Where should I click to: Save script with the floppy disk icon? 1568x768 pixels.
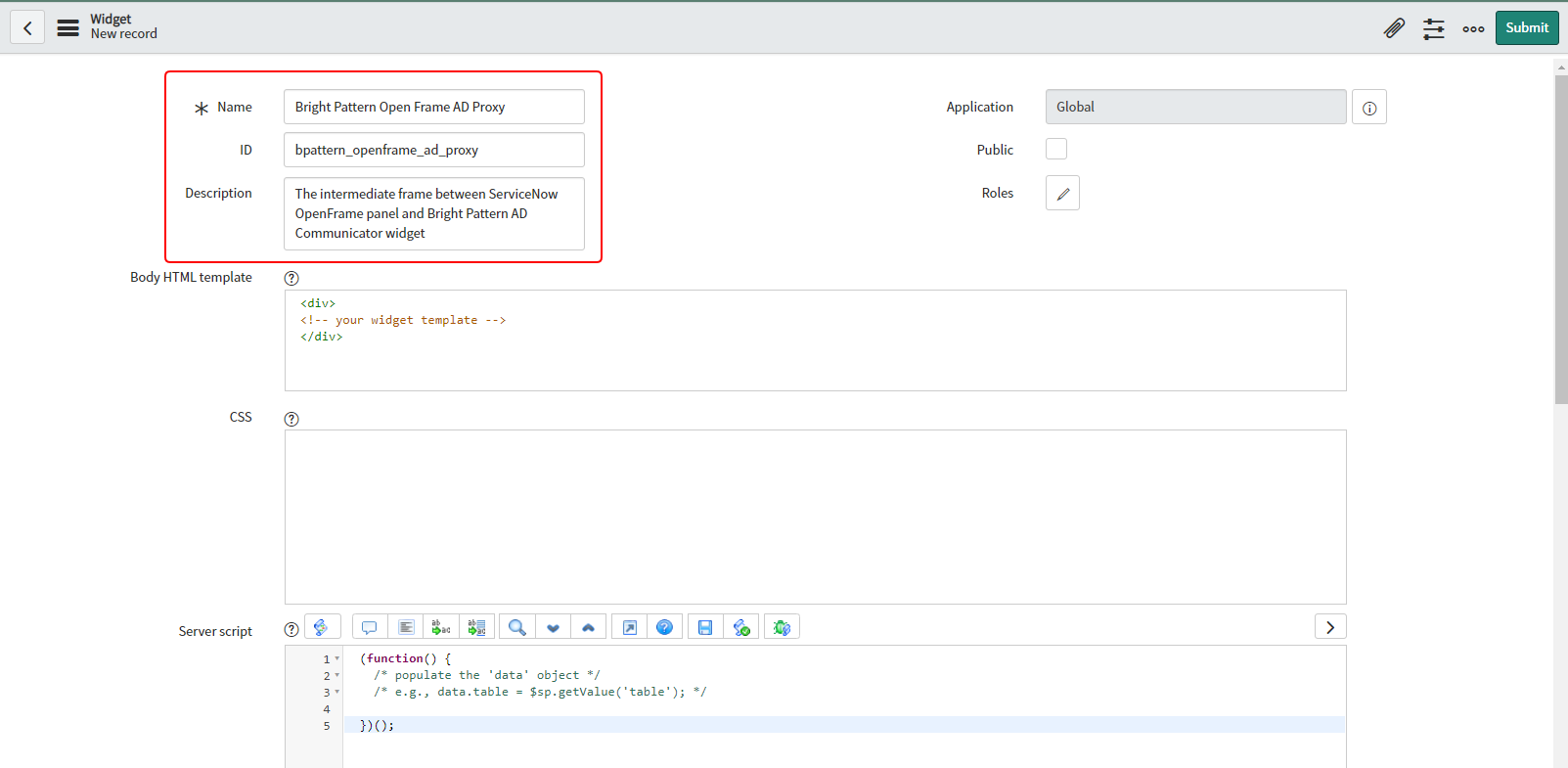pos(705,627)
